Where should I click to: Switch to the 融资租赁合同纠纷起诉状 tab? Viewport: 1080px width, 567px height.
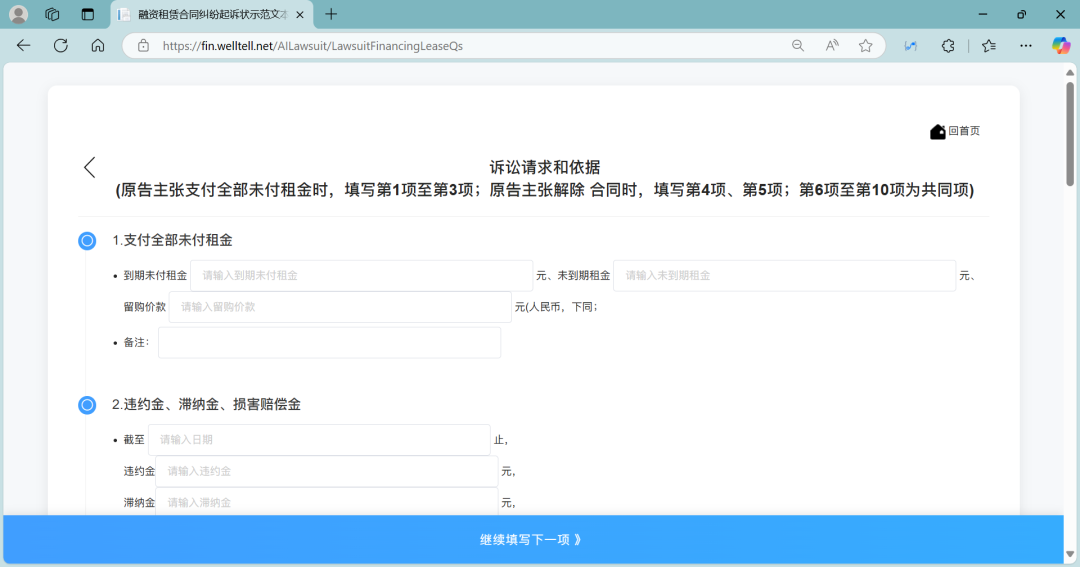click(210, 14)
